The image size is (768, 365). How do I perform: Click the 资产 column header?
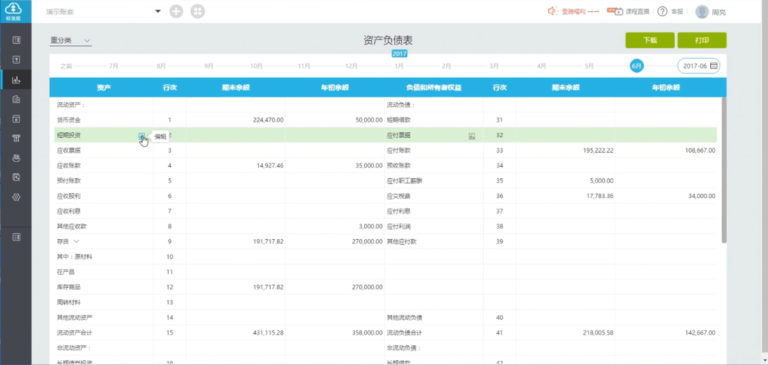pyautogui.click(x=103, y=88)
